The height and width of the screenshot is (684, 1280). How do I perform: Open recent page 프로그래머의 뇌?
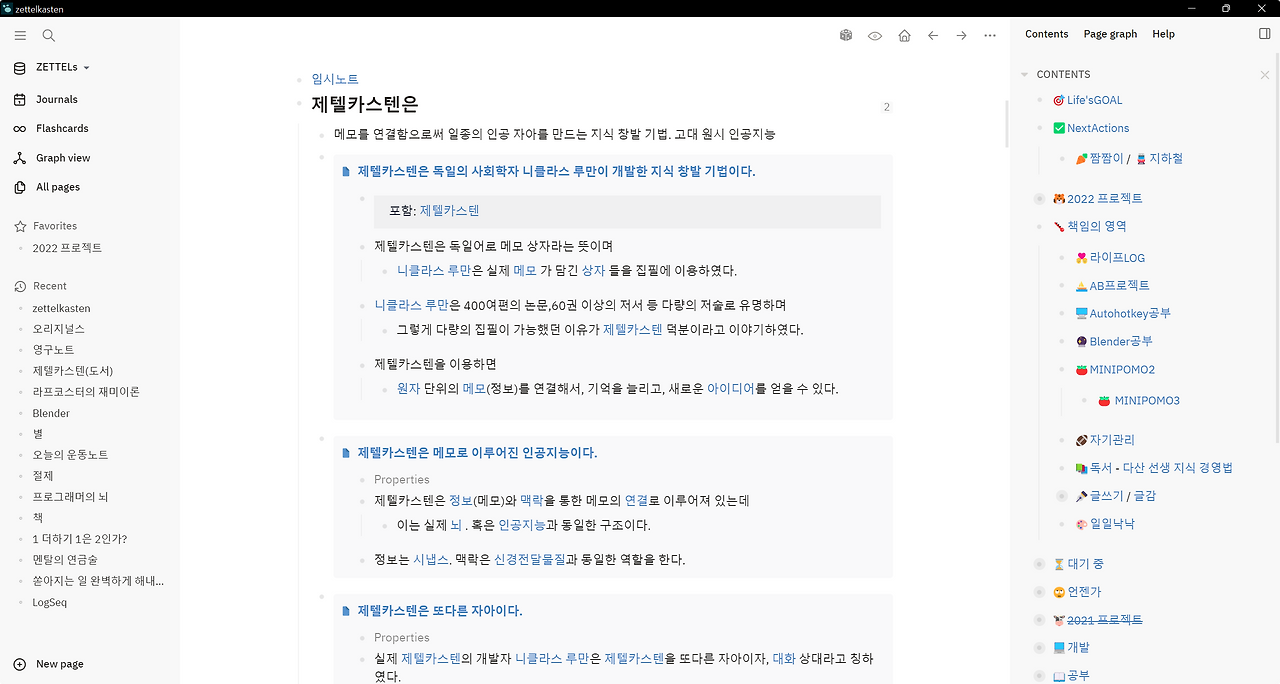tap(70, 497)
